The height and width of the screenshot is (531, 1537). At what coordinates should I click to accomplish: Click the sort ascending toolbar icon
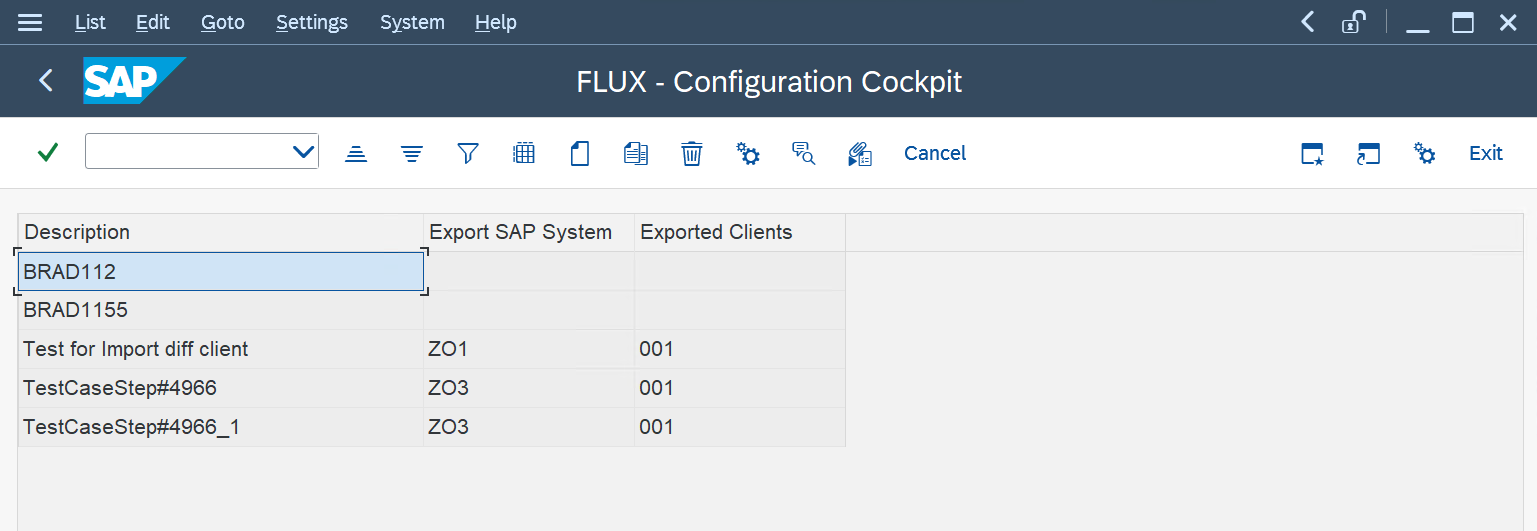click(356, 153)
